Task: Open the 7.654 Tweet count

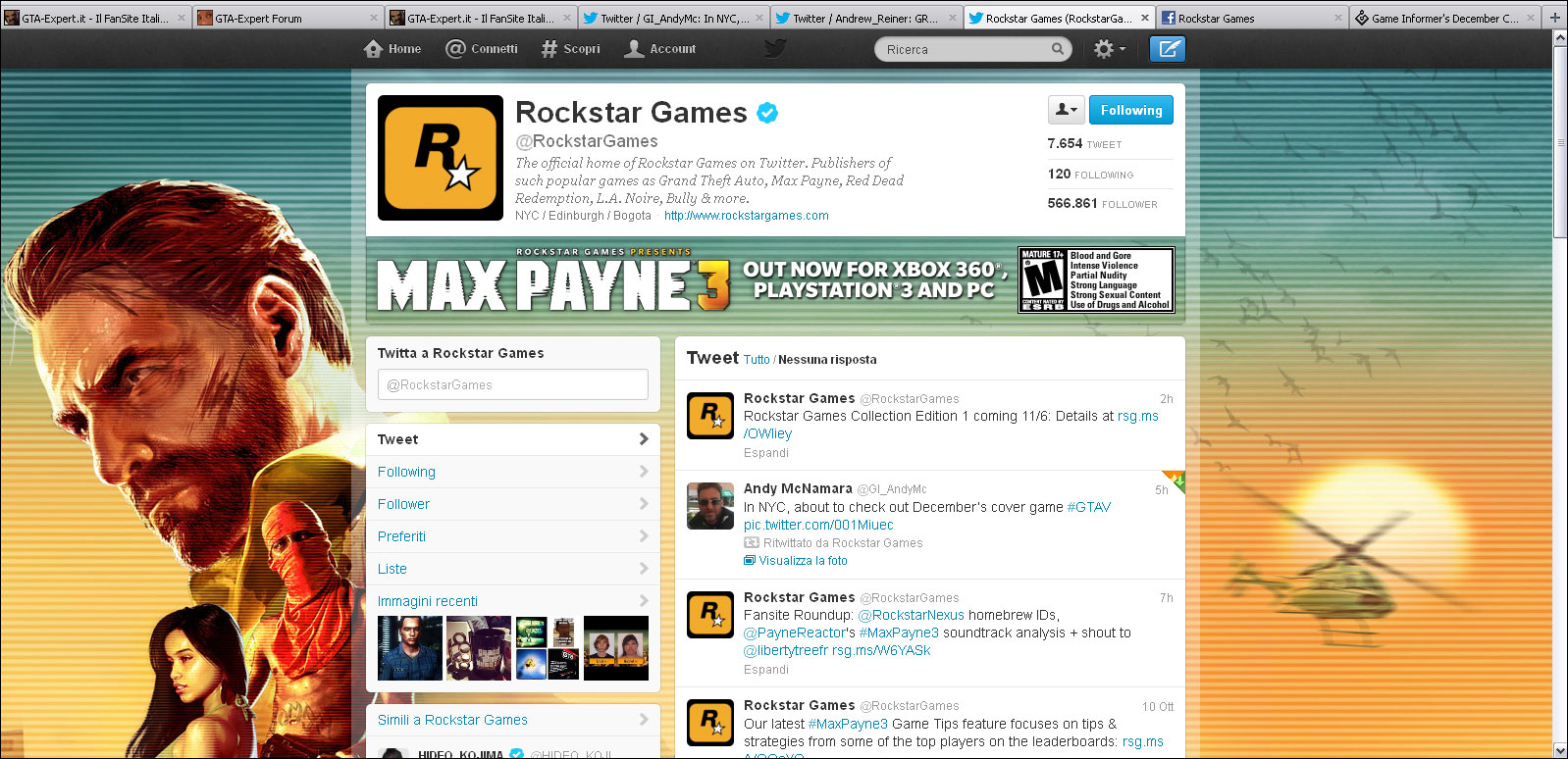Action: [1084, 144]
